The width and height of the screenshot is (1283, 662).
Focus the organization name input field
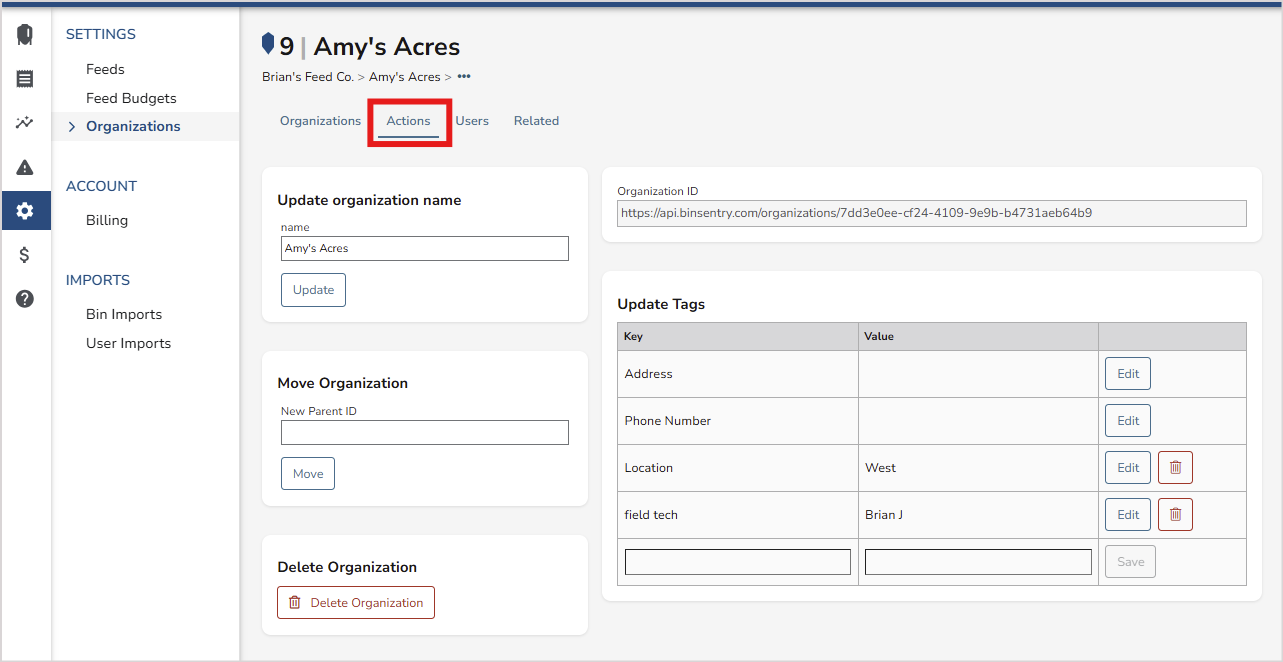click(425, 248)
